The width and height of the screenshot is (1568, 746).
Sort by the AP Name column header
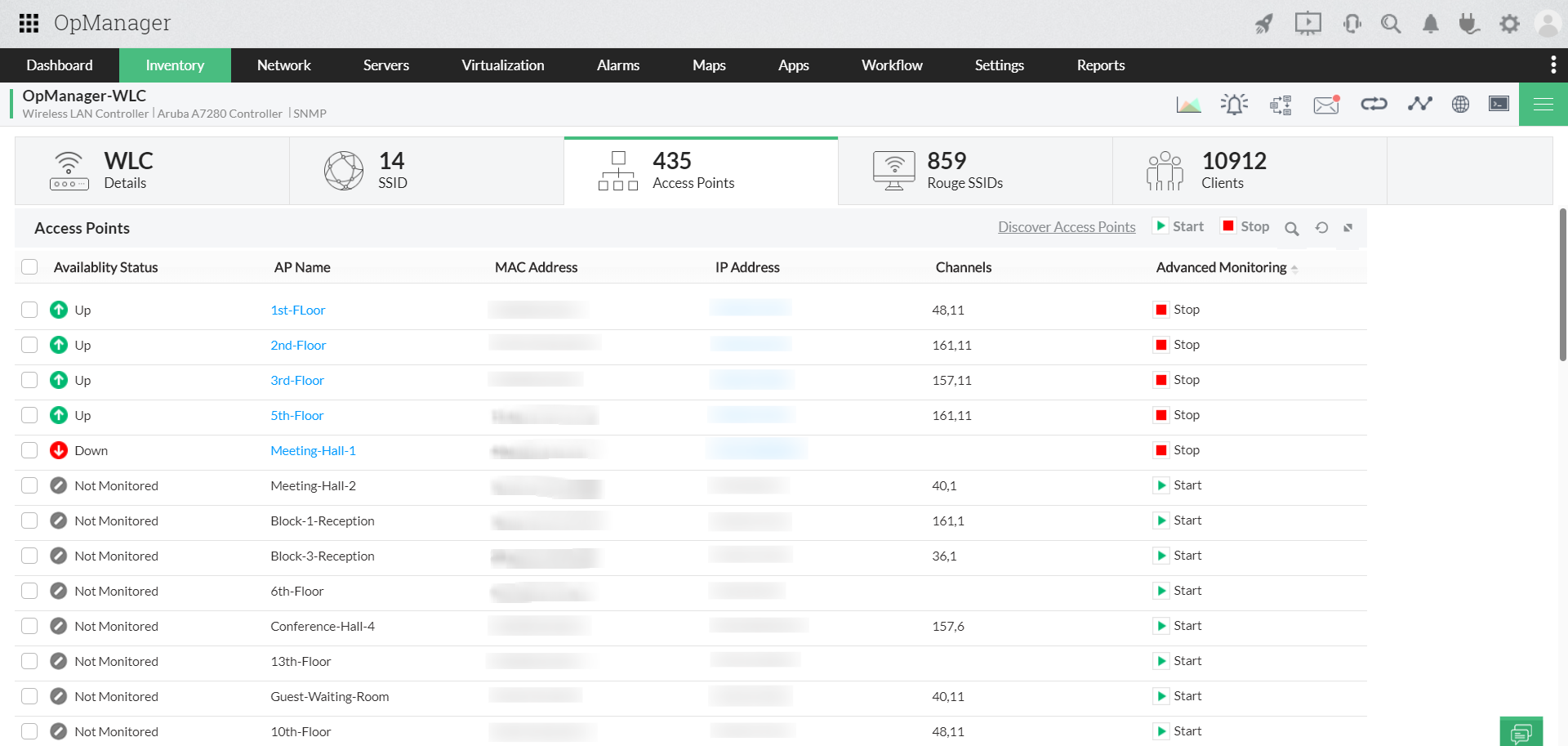point(302,267)
